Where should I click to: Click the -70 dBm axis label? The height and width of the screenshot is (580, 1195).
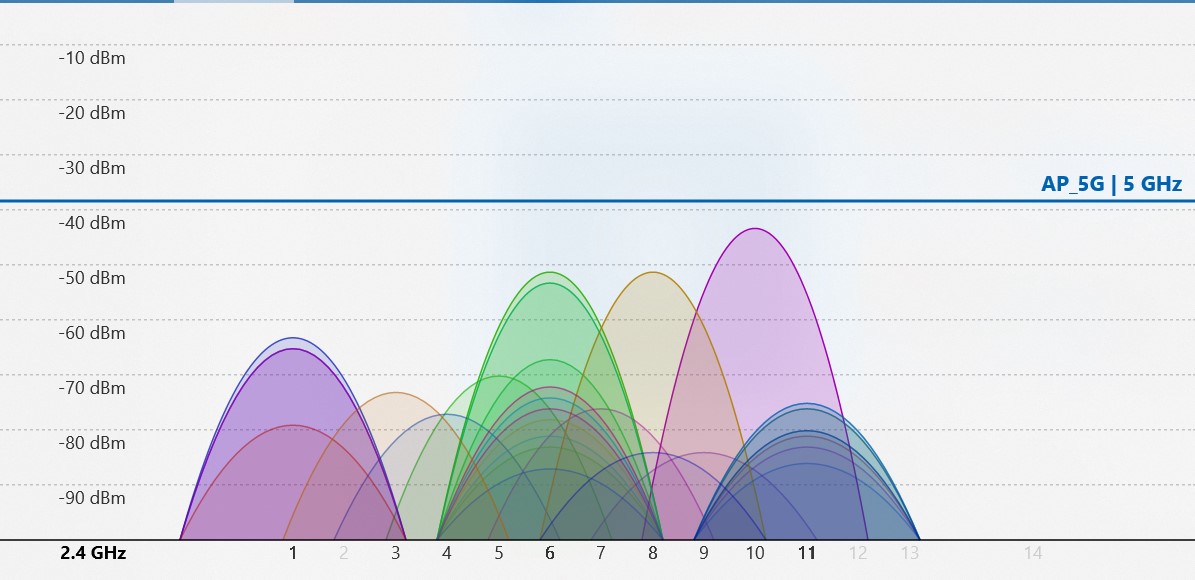92,388
